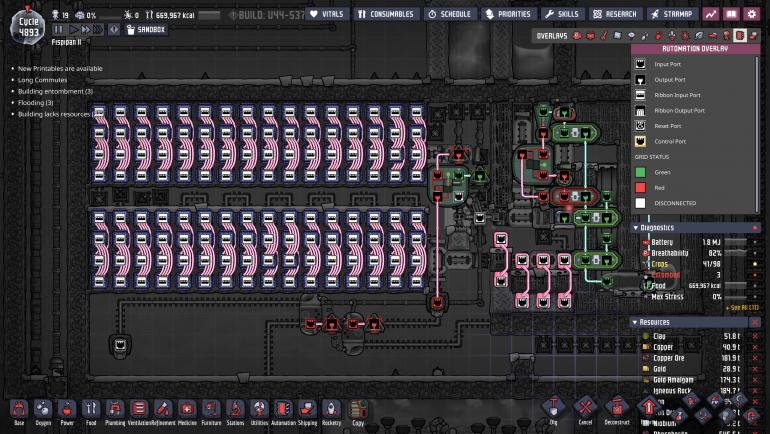The image size is (770, 434).
Task: Open the Oxygen build category
Action: point(43,411)
